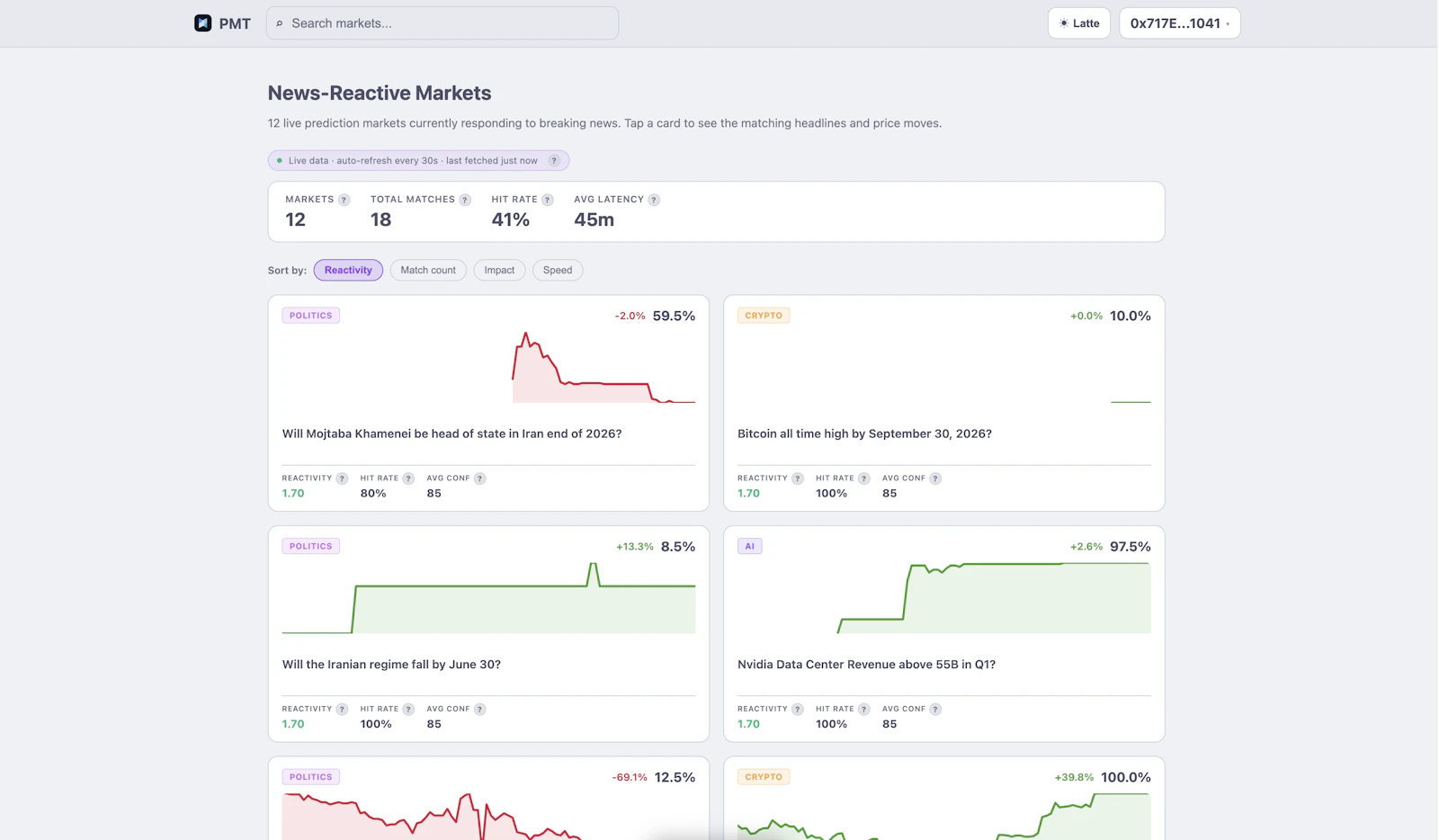Click the Search markets input field
Screen dimensions: 1439x840
tap(442, 23)
